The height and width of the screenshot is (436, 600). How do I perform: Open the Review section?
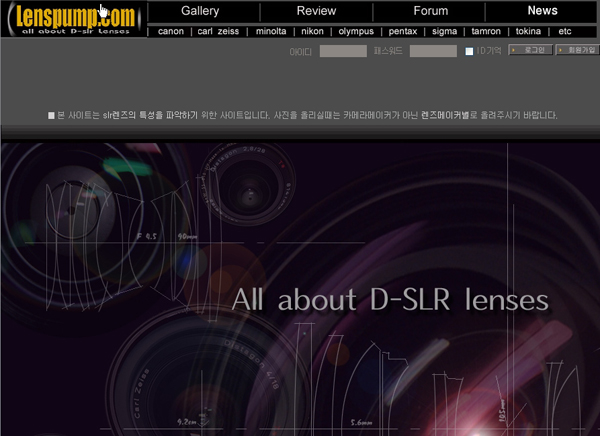click(x=316, y=11)
